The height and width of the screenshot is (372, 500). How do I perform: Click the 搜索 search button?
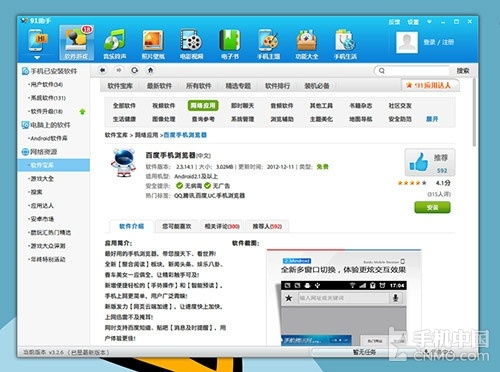463,71
